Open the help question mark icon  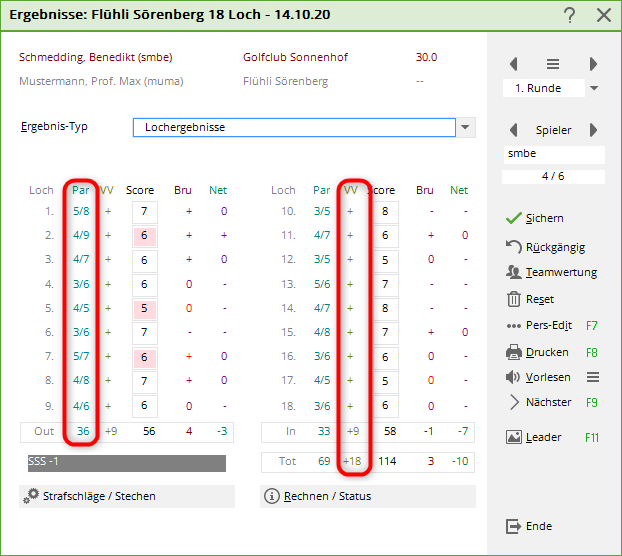pos(569,15)
